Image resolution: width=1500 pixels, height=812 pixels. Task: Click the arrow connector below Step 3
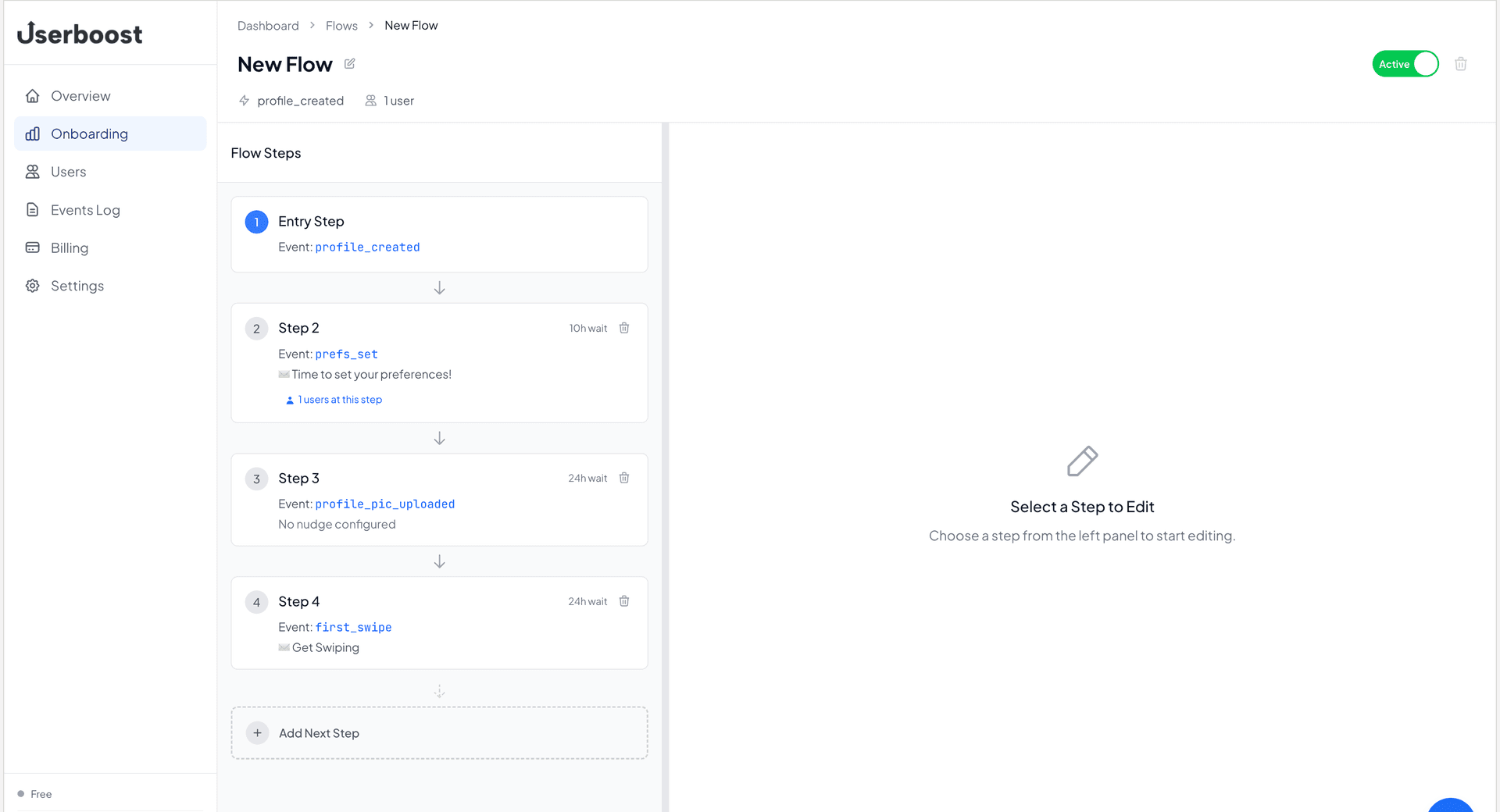point(439,561)
